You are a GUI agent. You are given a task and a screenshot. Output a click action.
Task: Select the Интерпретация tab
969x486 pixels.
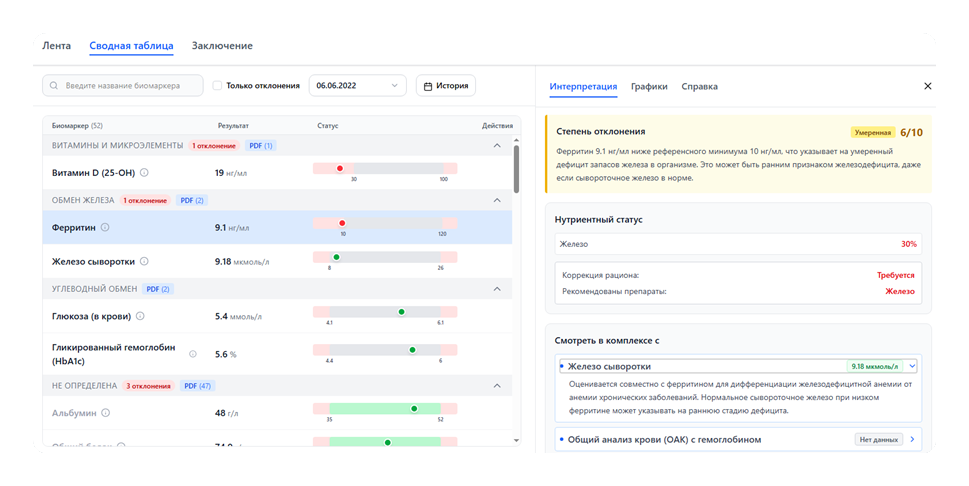pyautogui.click(x=583, y=87)
